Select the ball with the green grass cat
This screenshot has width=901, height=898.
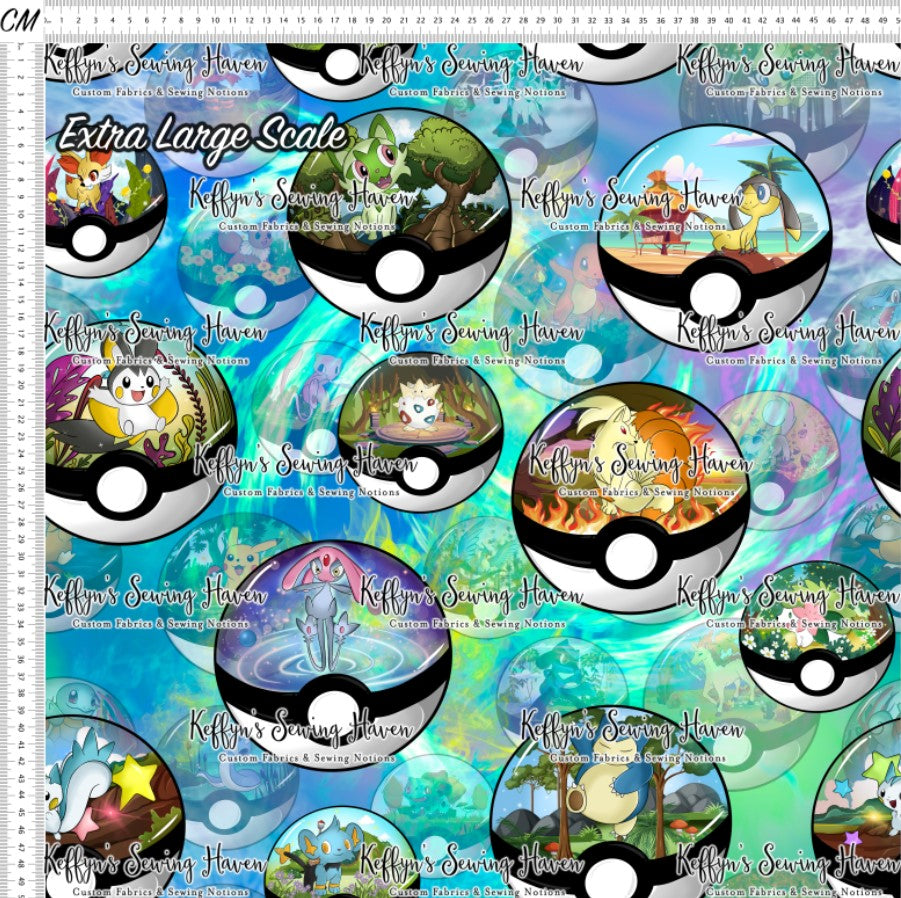(399, 215)
